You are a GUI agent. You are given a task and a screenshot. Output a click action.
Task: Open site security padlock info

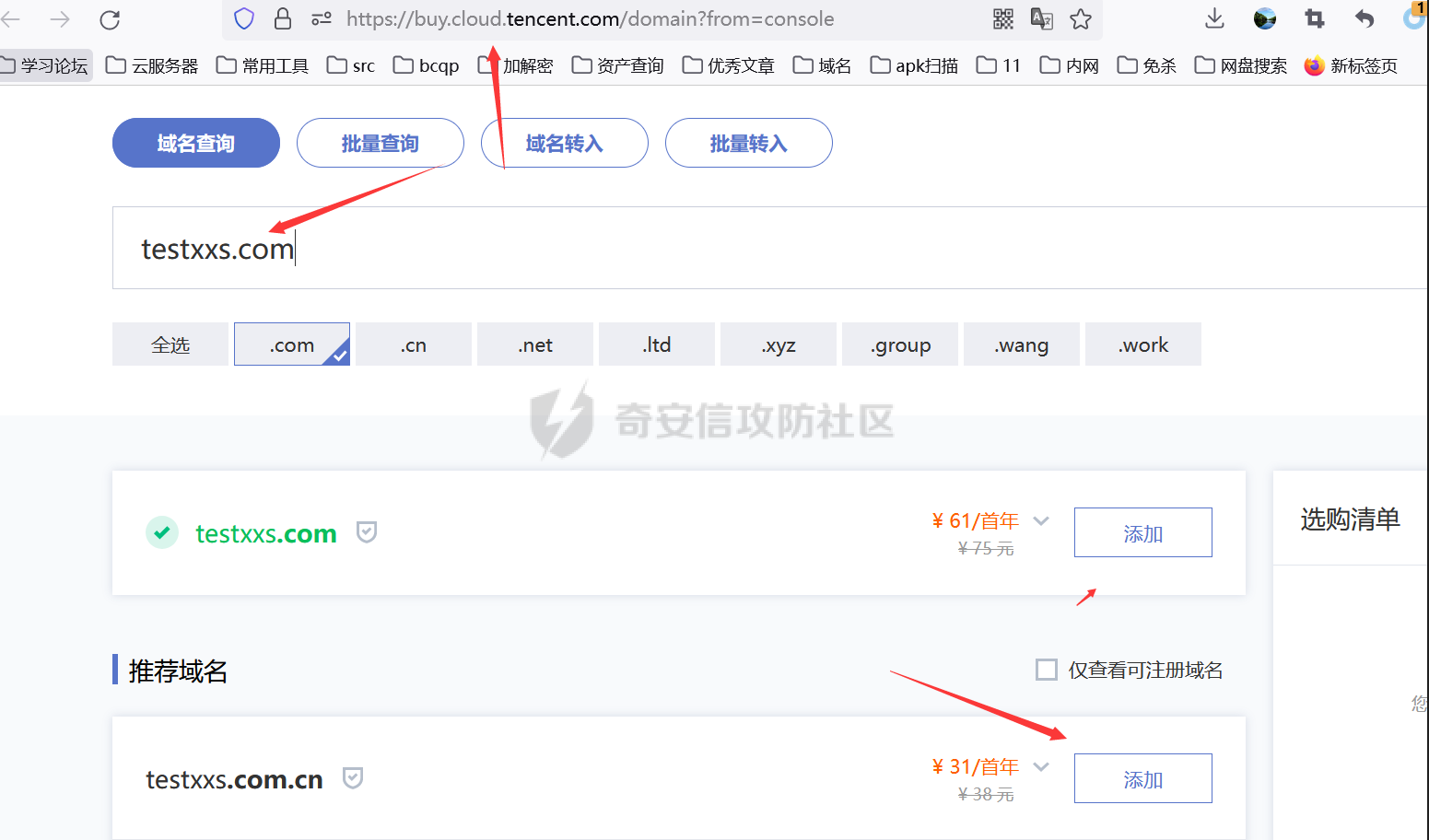coord(283,18)
